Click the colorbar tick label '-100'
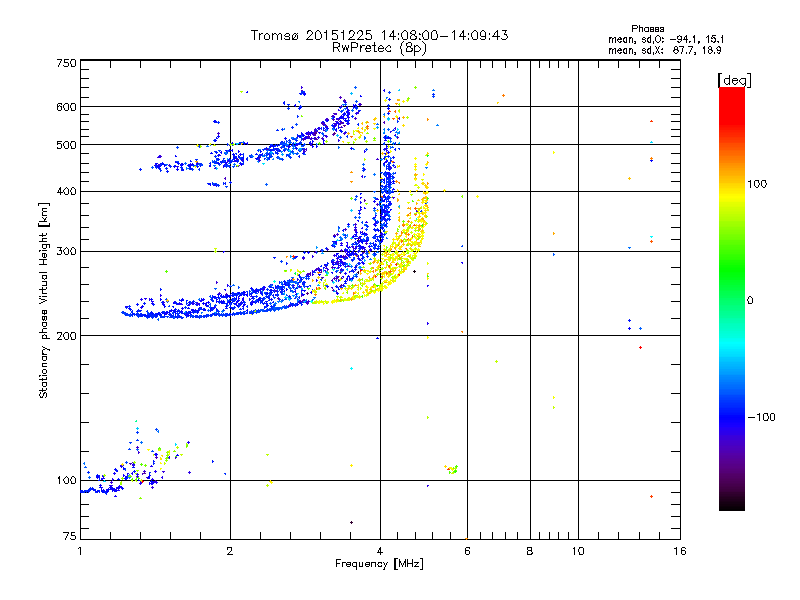 pyautogui.click(x=762, y=417)
